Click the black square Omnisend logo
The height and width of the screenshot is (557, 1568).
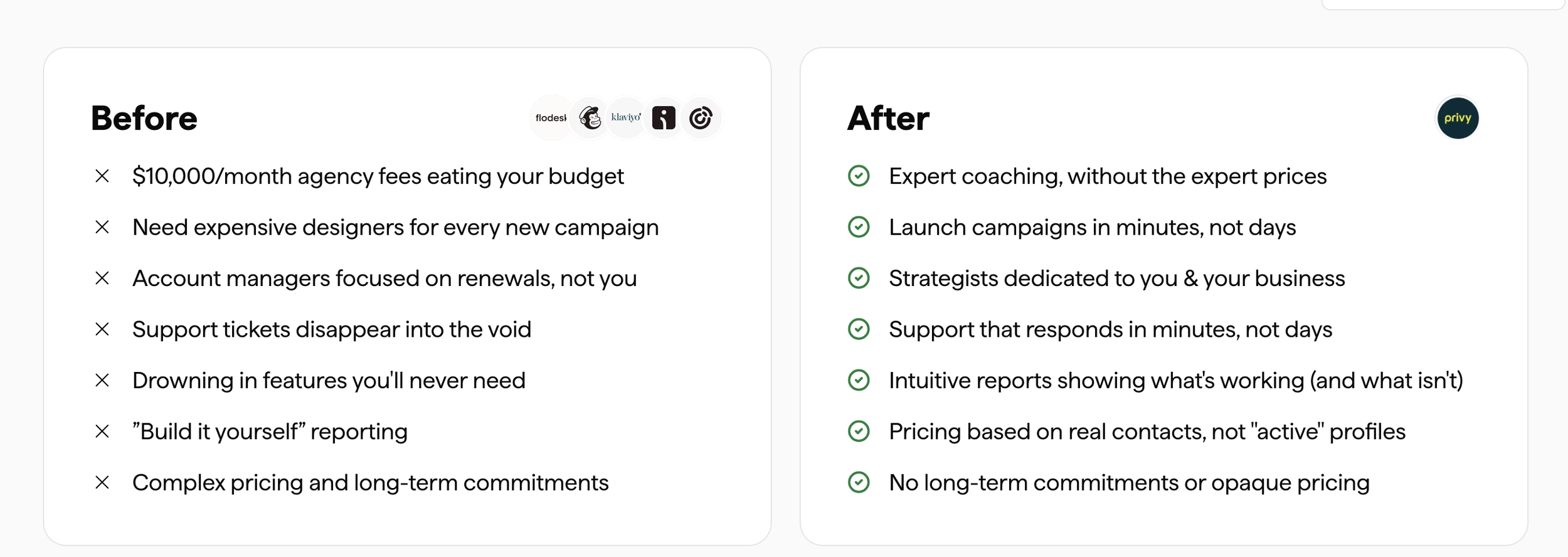pos(664,118)
